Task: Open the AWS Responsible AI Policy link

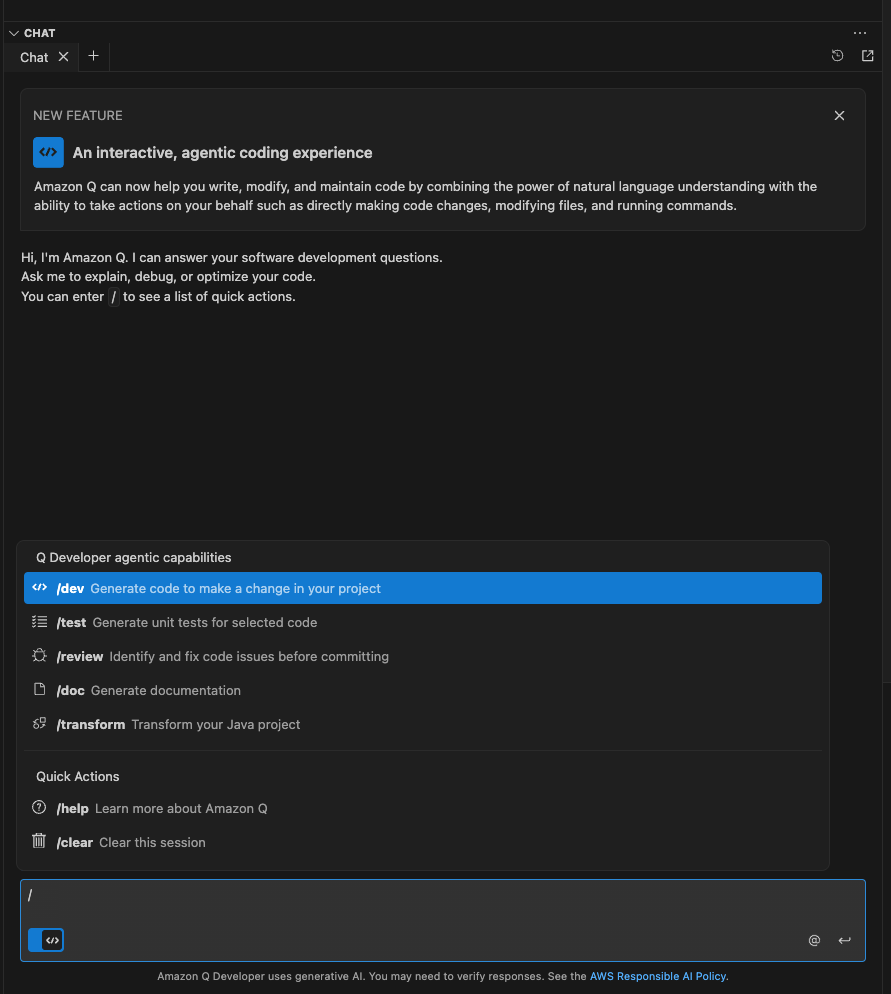Action: (x=658, y=976)
